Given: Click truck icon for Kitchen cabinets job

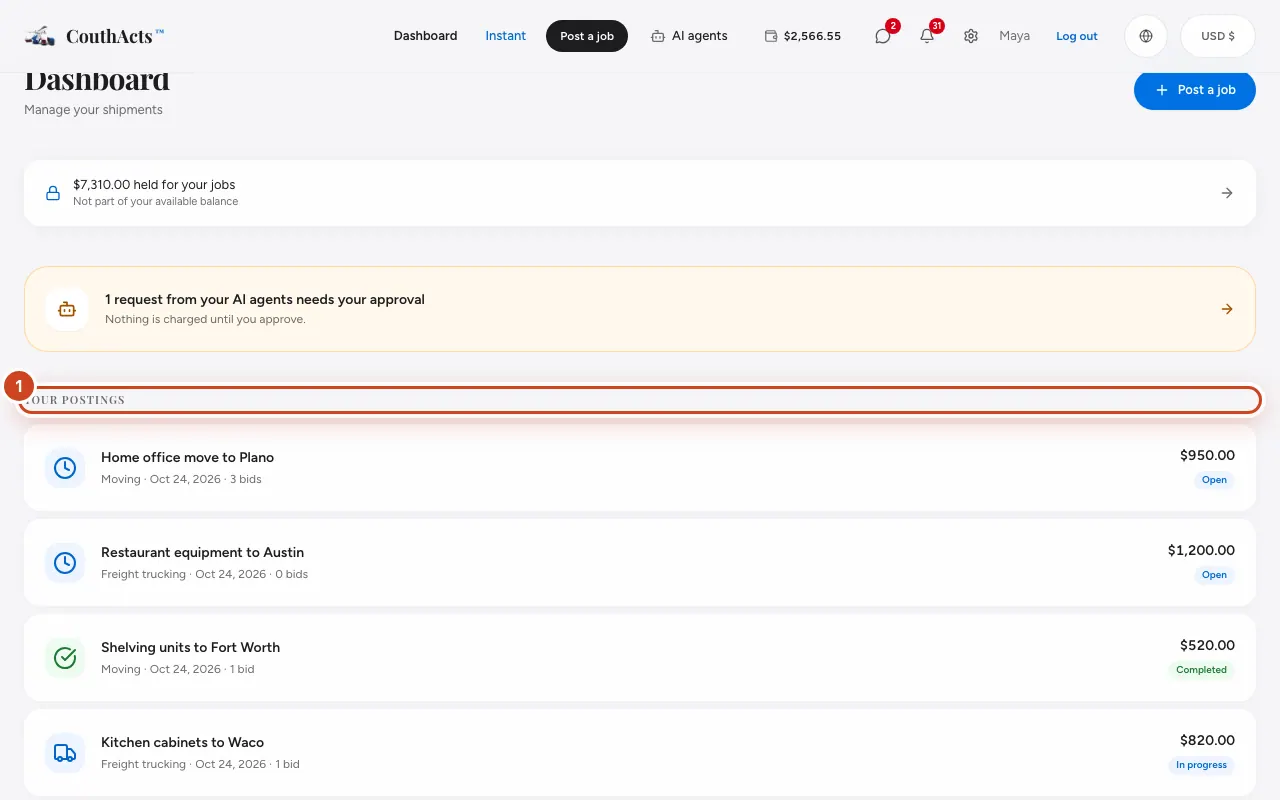Looking at the screenshot, I should (x=65, y=753).
